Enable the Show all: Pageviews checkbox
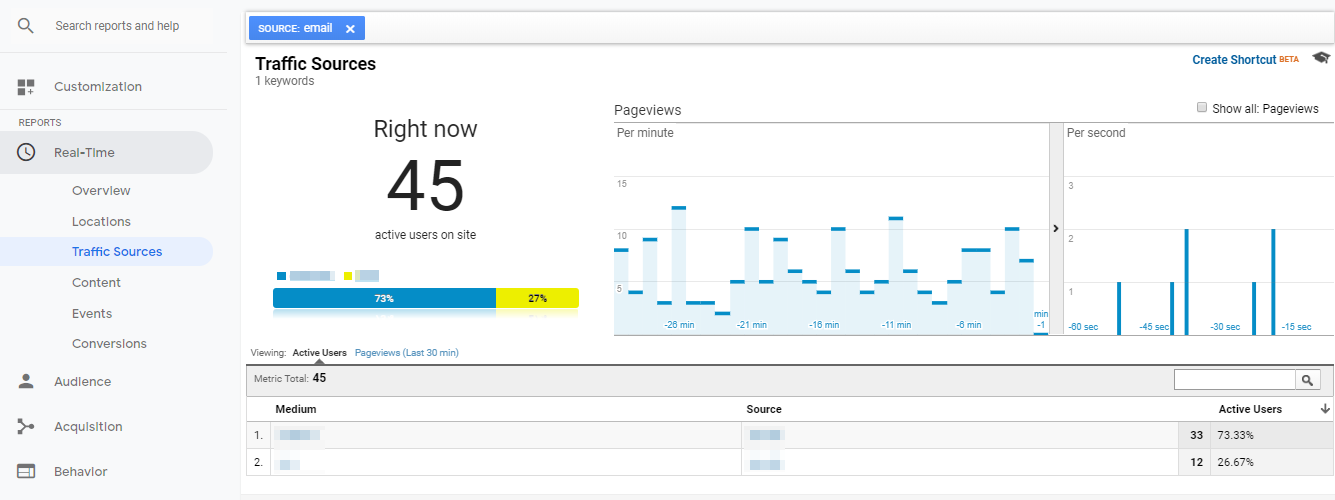Screen dimensions: 1335x500 (1202, 108)
